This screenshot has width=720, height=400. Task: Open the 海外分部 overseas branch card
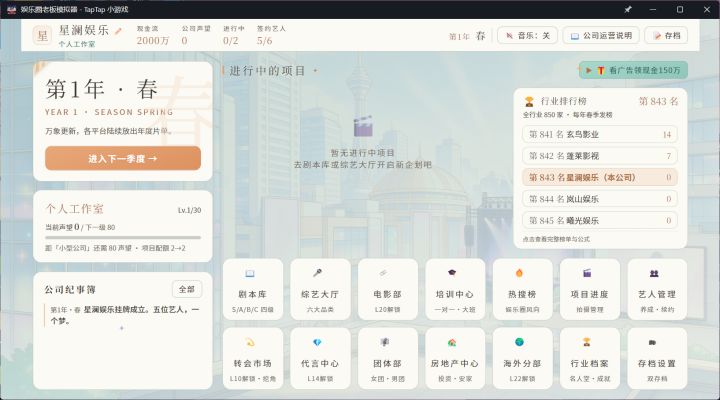523,358
